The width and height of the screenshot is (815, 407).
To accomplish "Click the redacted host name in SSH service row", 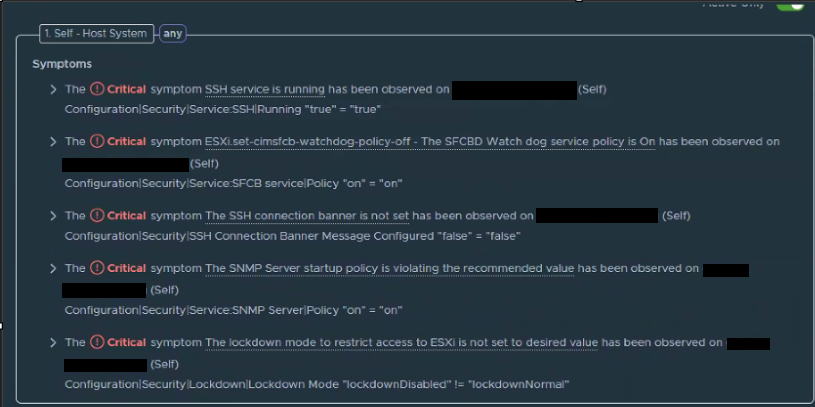I will click(x=514, y=90).
